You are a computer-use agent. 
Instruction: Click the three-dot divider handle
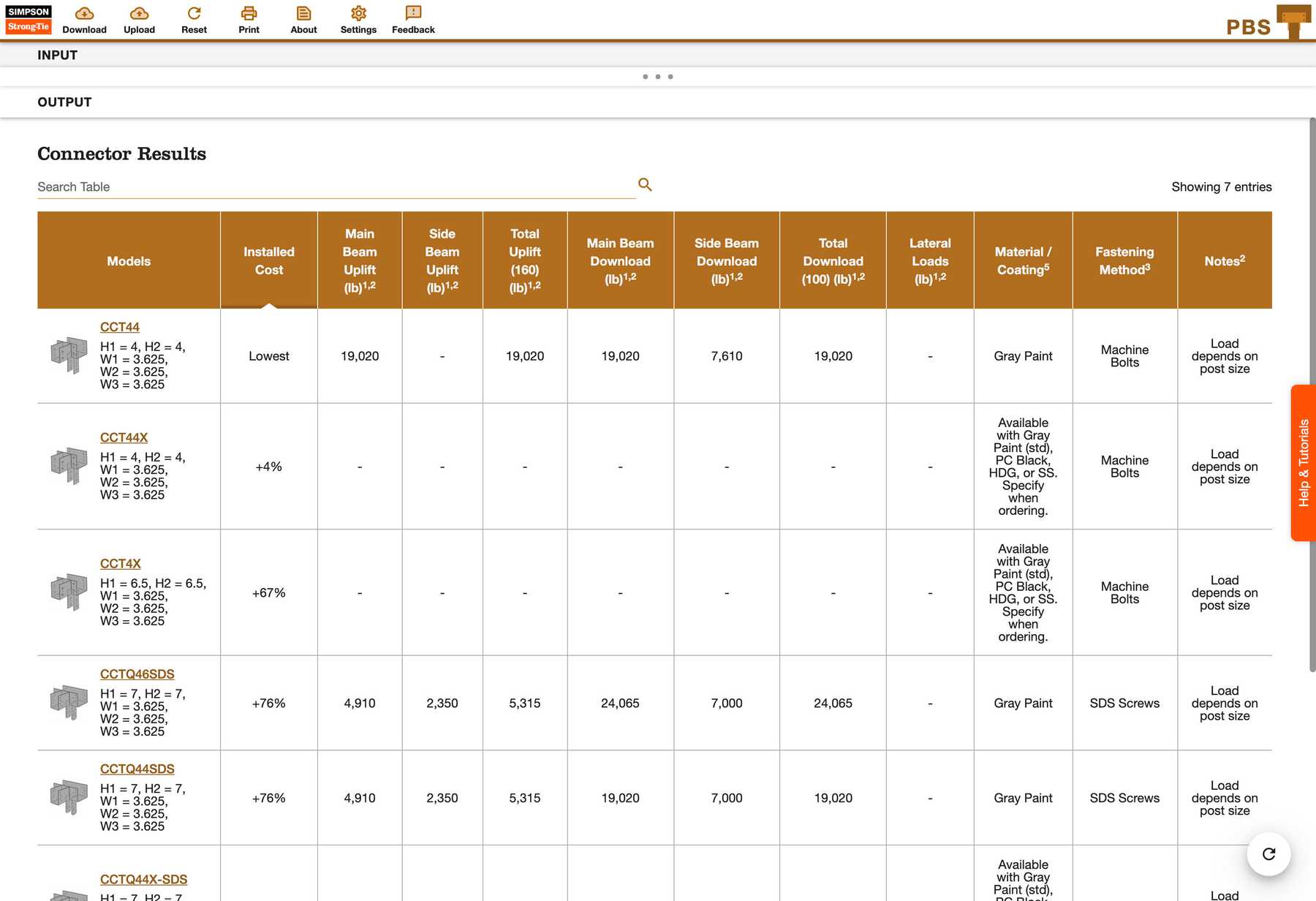[657, 77]
